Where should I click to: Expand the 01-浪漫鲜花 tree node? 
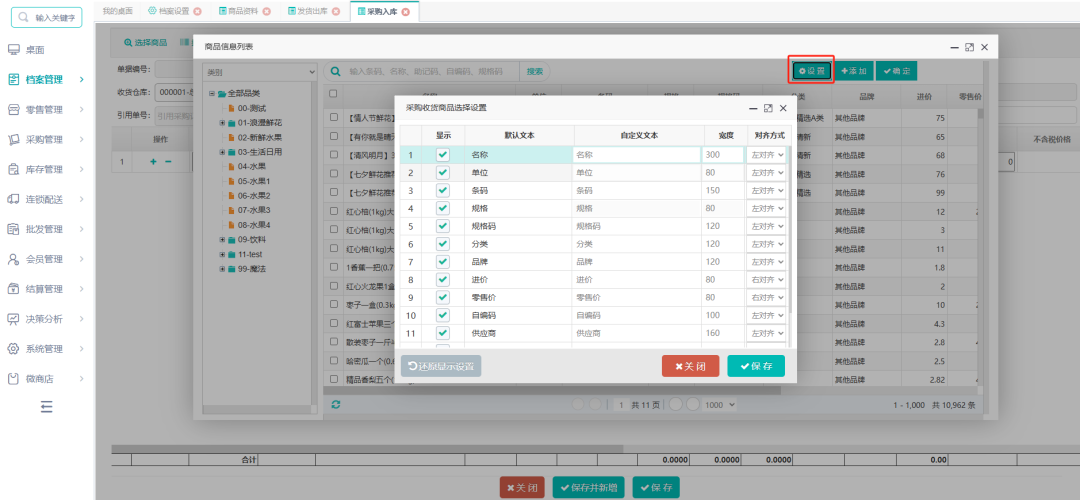click(x=222, y=123)
